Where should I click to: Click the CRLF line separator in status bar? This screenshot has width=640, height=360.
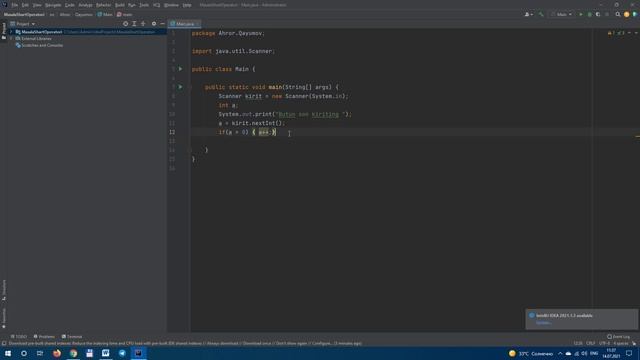point(591,343)
